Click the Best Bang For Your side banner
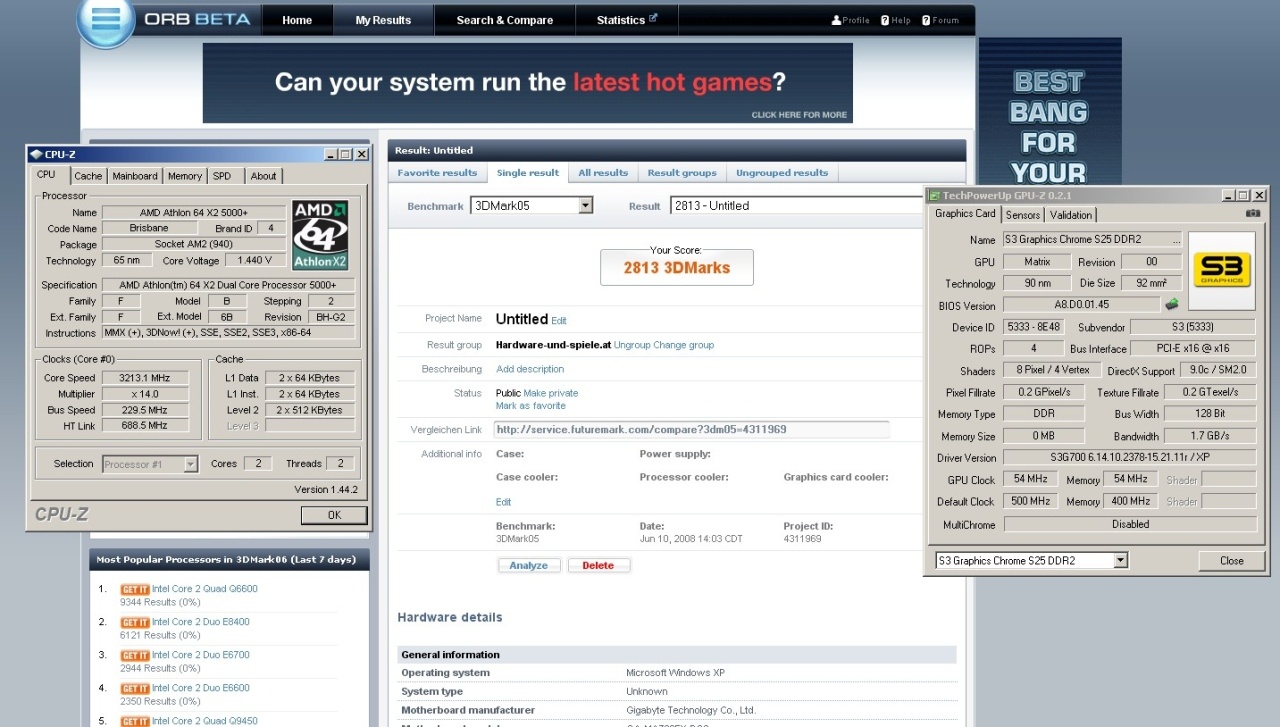This screenshot has height=727, width=1280. coord(1049,113)
